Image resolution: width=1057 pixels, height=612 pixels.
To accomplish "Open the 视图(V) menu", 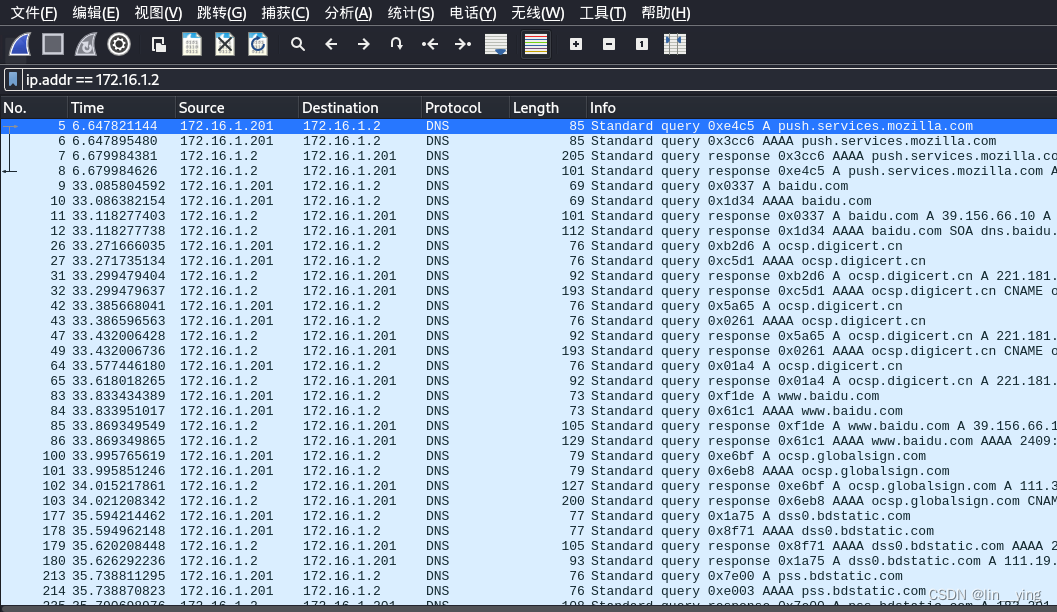I will [x=158, y=13].
